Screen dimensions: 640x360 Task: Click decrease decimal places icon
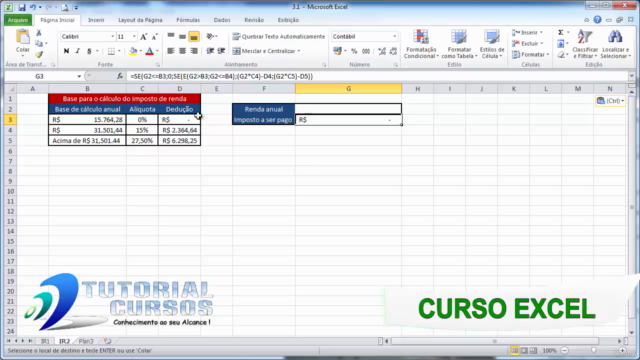(x=393, y=51)
